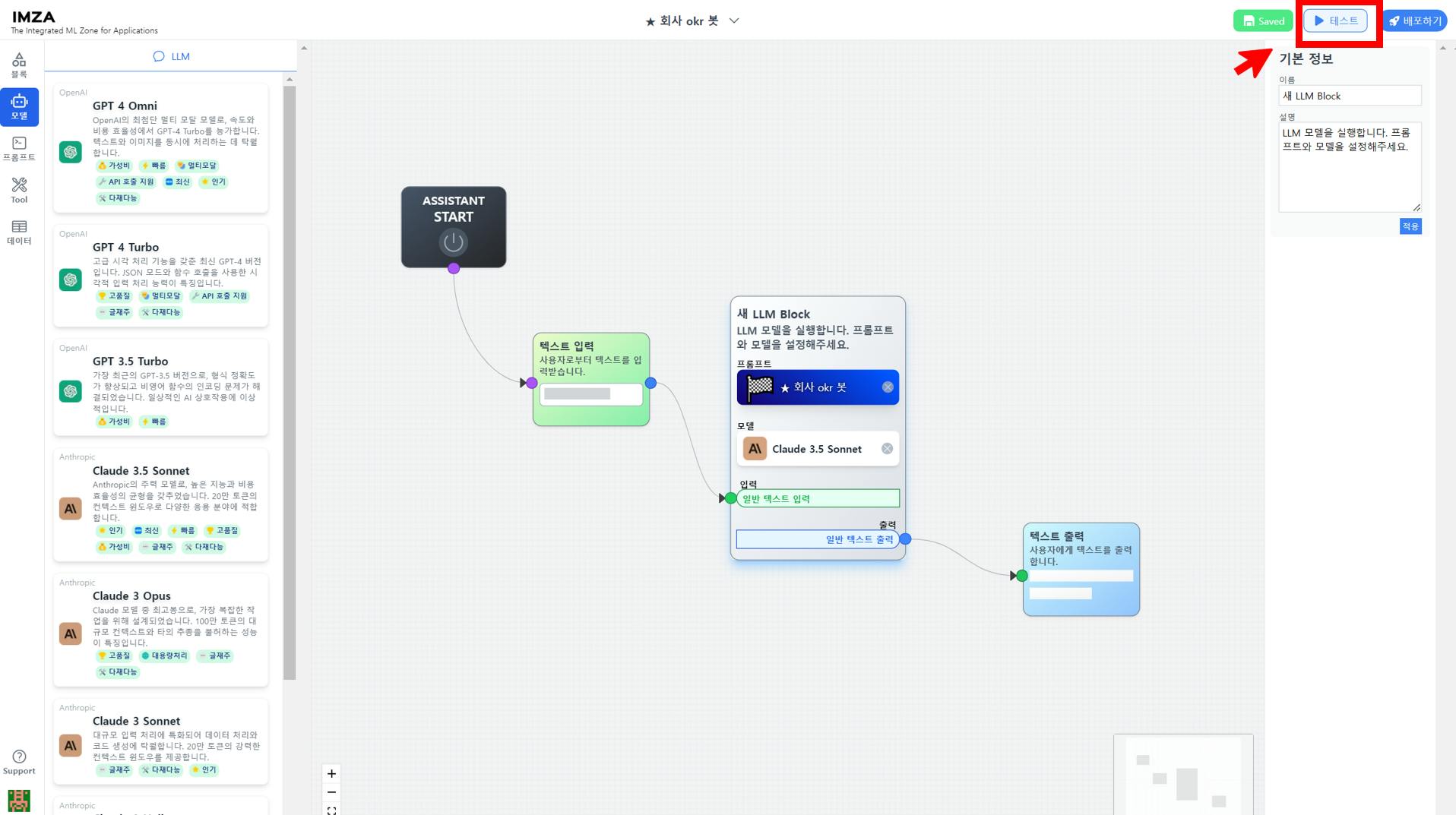The image size is (1456, 815).
Task: Click the 대용량처리 tag on Claude 3 Opus
Action: point(165,655)
